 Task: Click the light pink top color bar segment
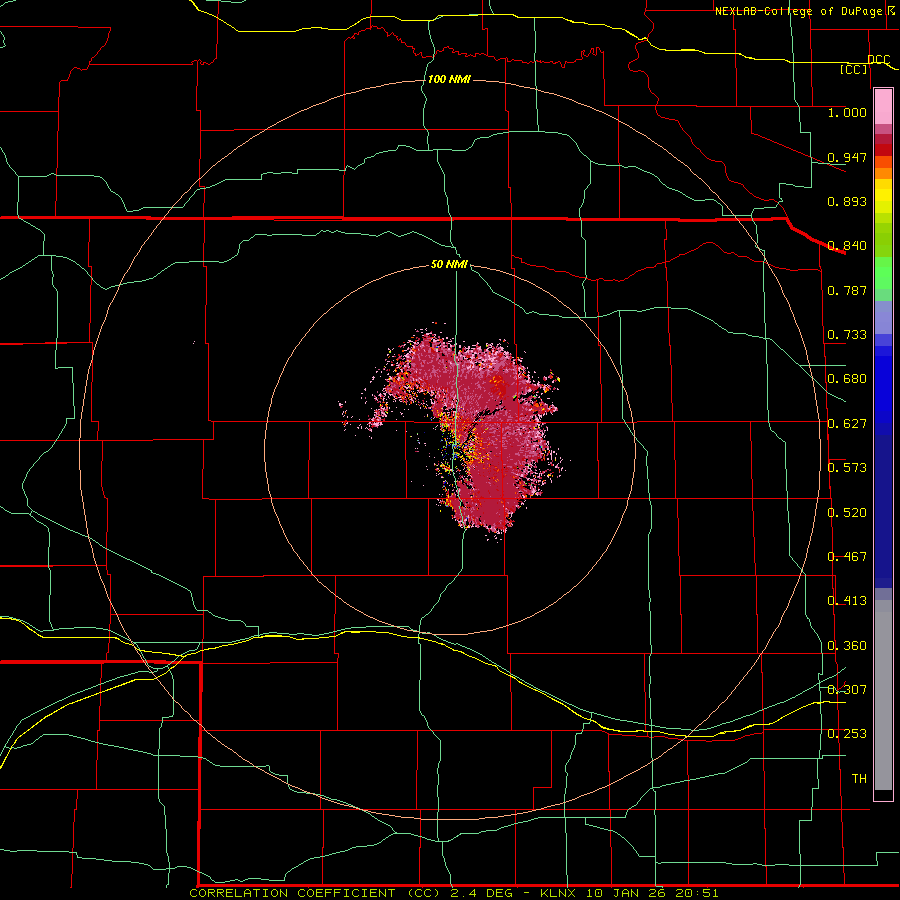point(883,107)
